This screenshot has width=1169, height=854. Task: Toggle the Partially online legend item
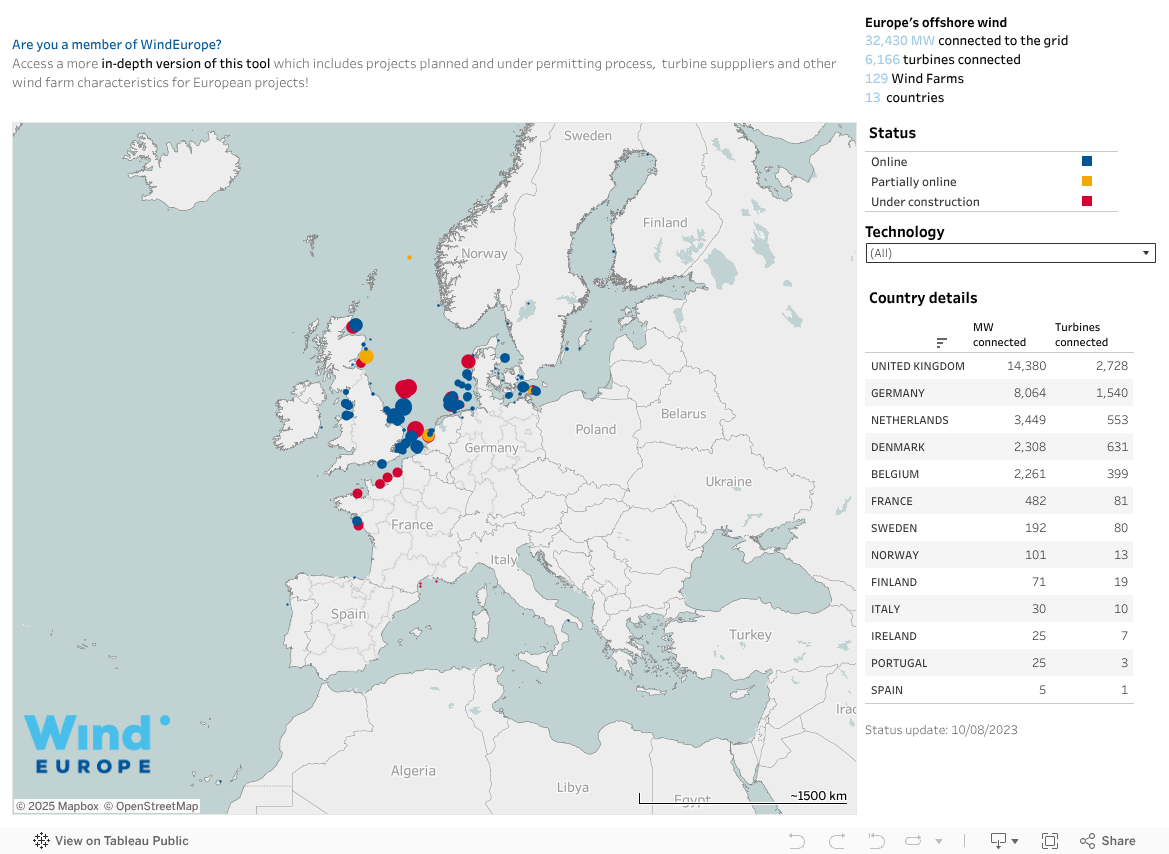pos(913,182)
